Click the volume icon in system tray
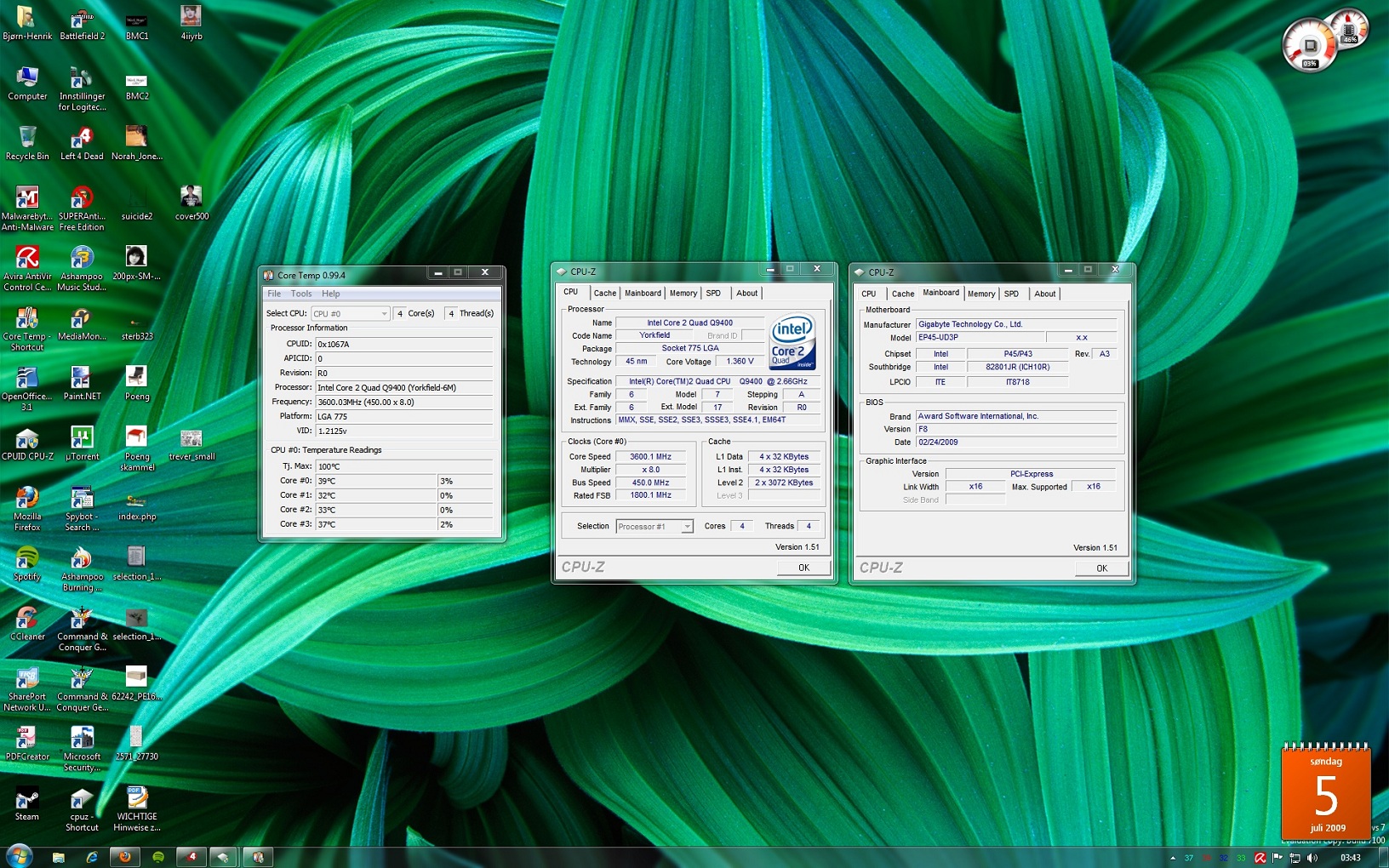 coord(1312,858)
